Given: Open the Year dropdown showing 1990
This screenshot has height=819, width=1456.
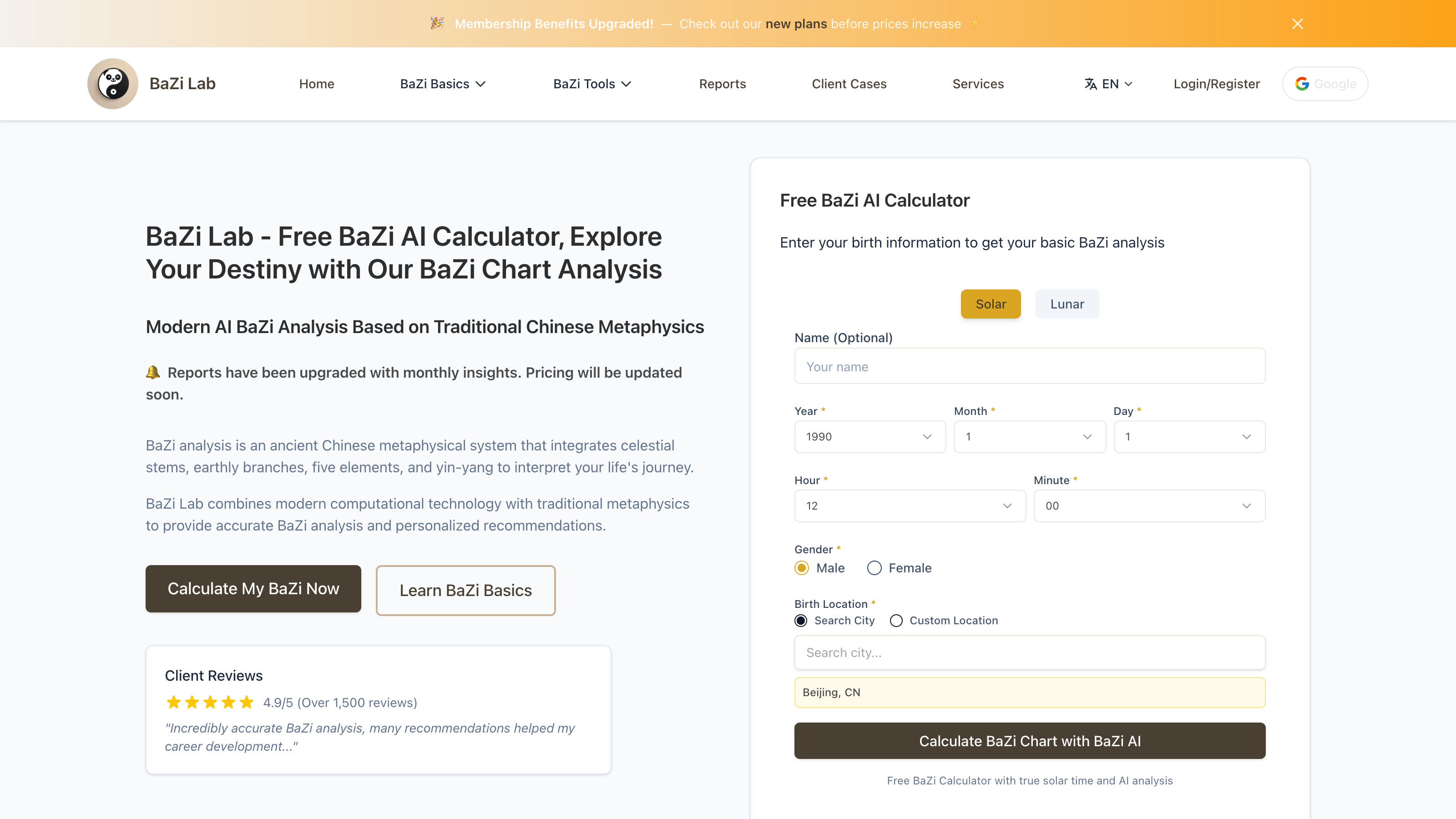Looking at the screenshot, I should (x=870, y=436).
